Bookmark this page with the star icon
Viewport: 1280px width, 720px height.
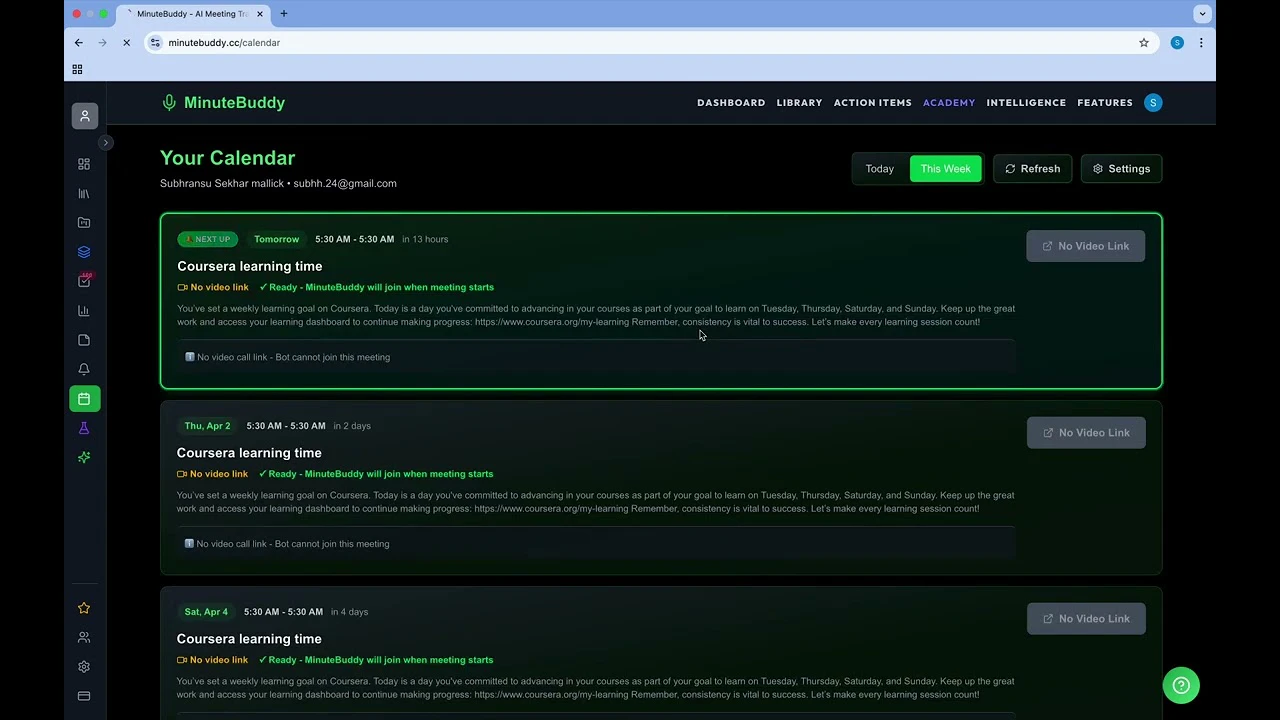pyautogui.click(x=1144, y=43)
